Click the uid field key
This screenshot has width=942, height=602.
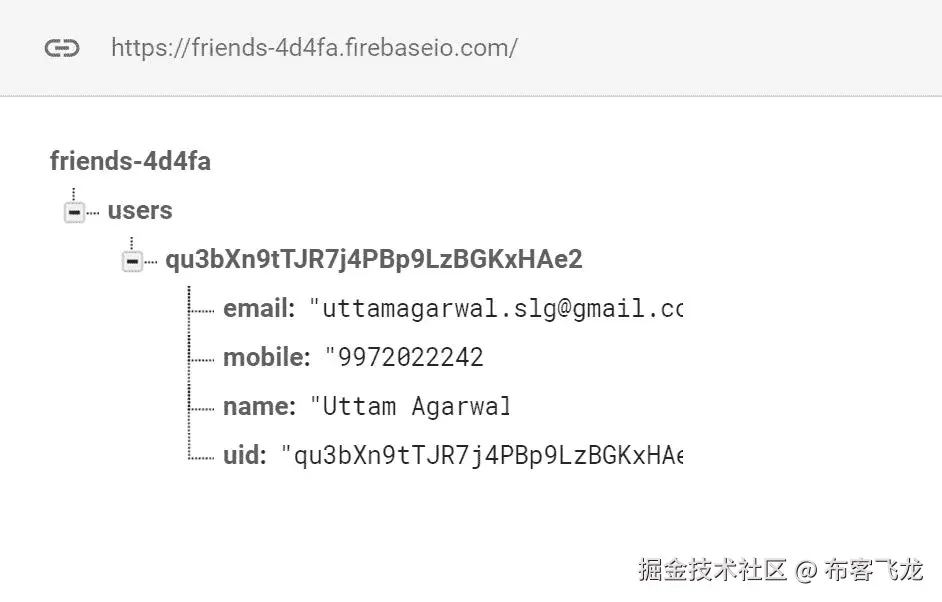pos(245,455)
